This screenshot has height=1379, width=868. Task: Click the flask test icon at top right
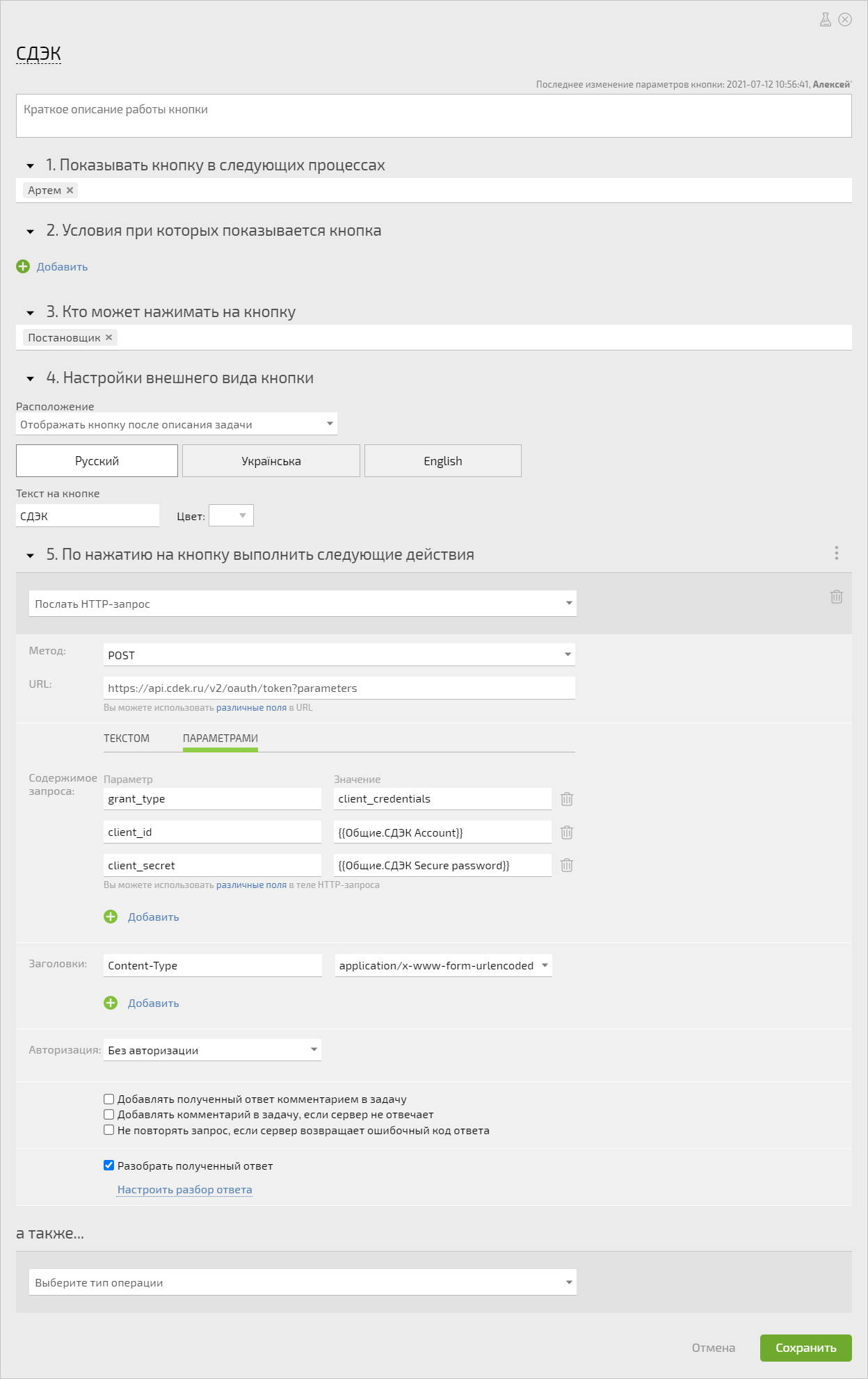coord(826,19)
